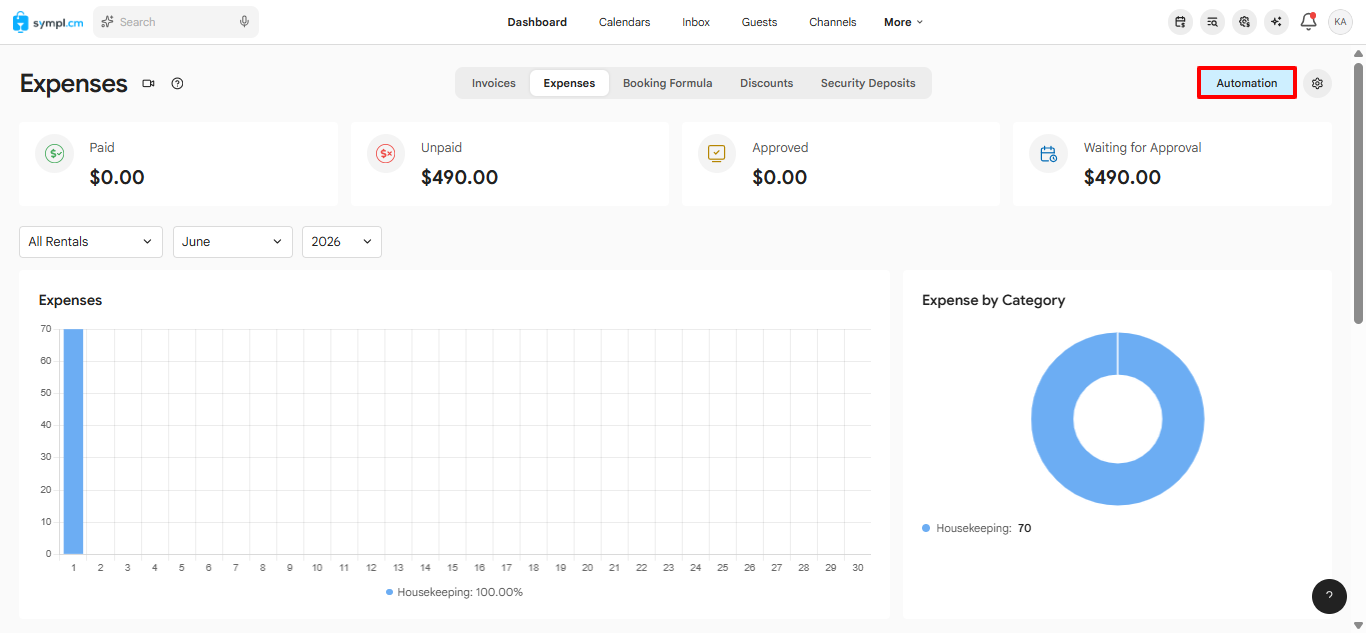The image size is (1366, 633).
Task: Switch to the Discounts tab
Action: click(x=767, y=83)
